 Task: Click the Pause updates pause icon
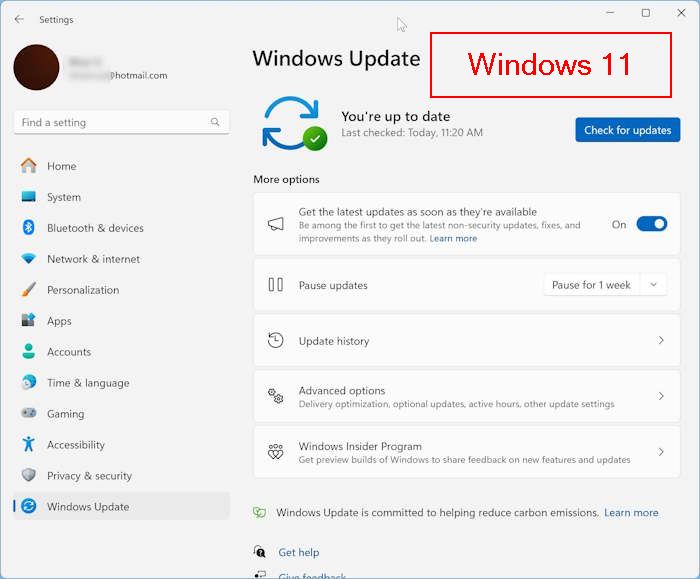(275, 284)
